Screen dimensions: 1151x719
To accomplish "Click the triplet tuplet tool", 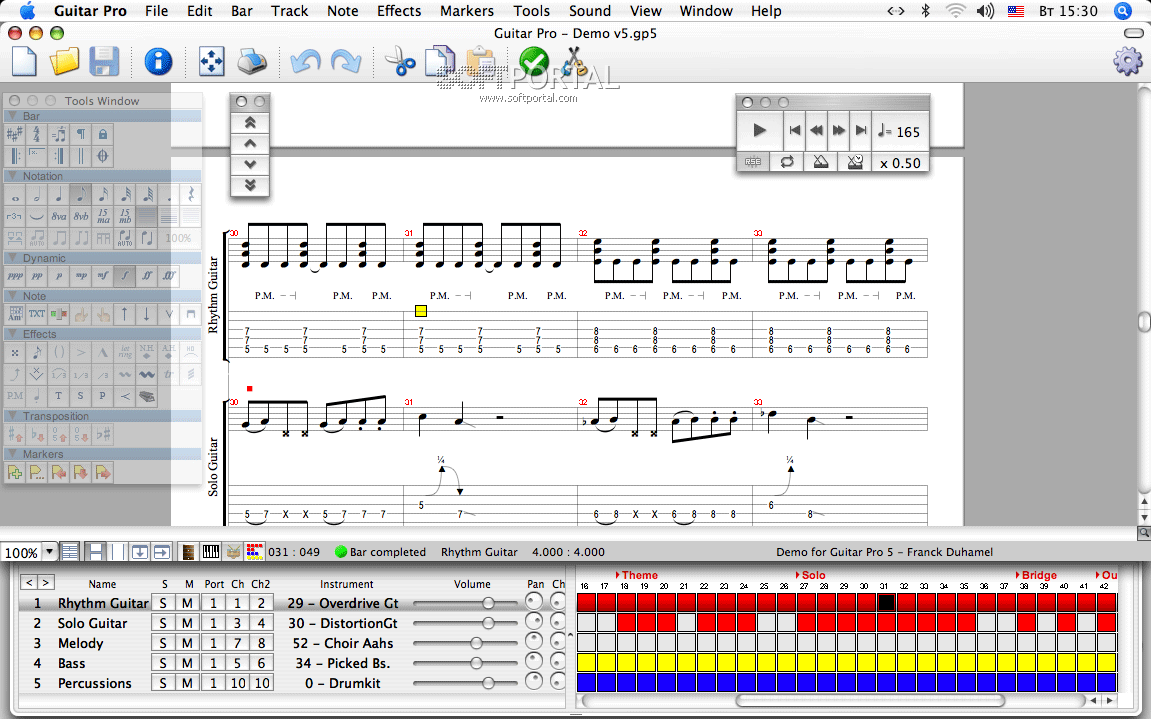I will click(x=15, y=217).
